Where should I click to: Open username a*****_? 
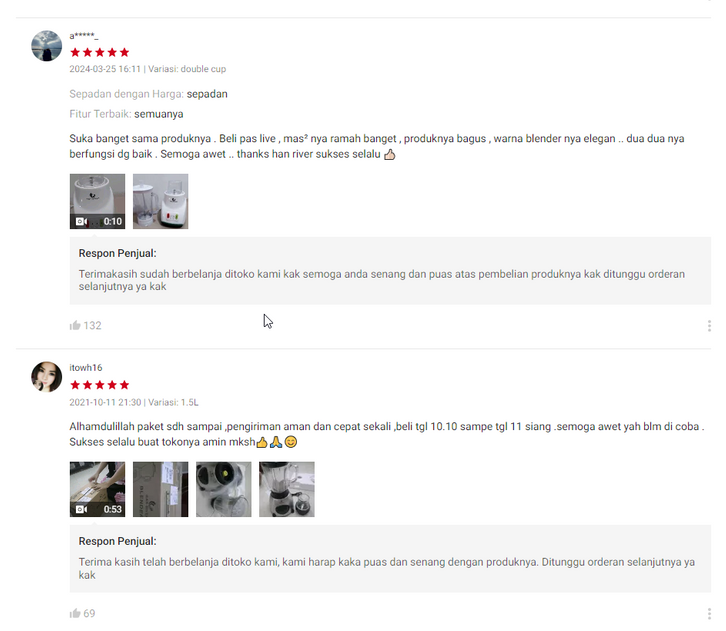click(84, 36)
